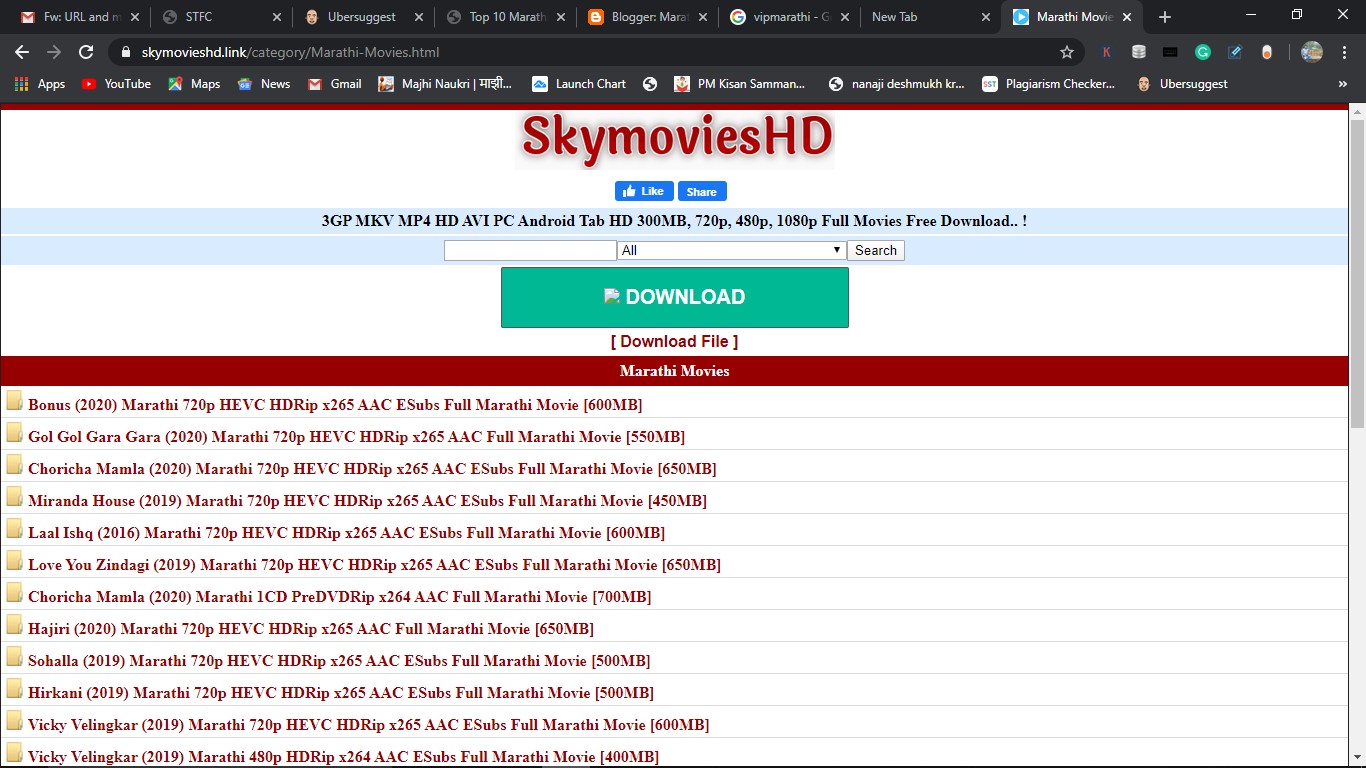Open Hajiri (2020) movie link

311,629
